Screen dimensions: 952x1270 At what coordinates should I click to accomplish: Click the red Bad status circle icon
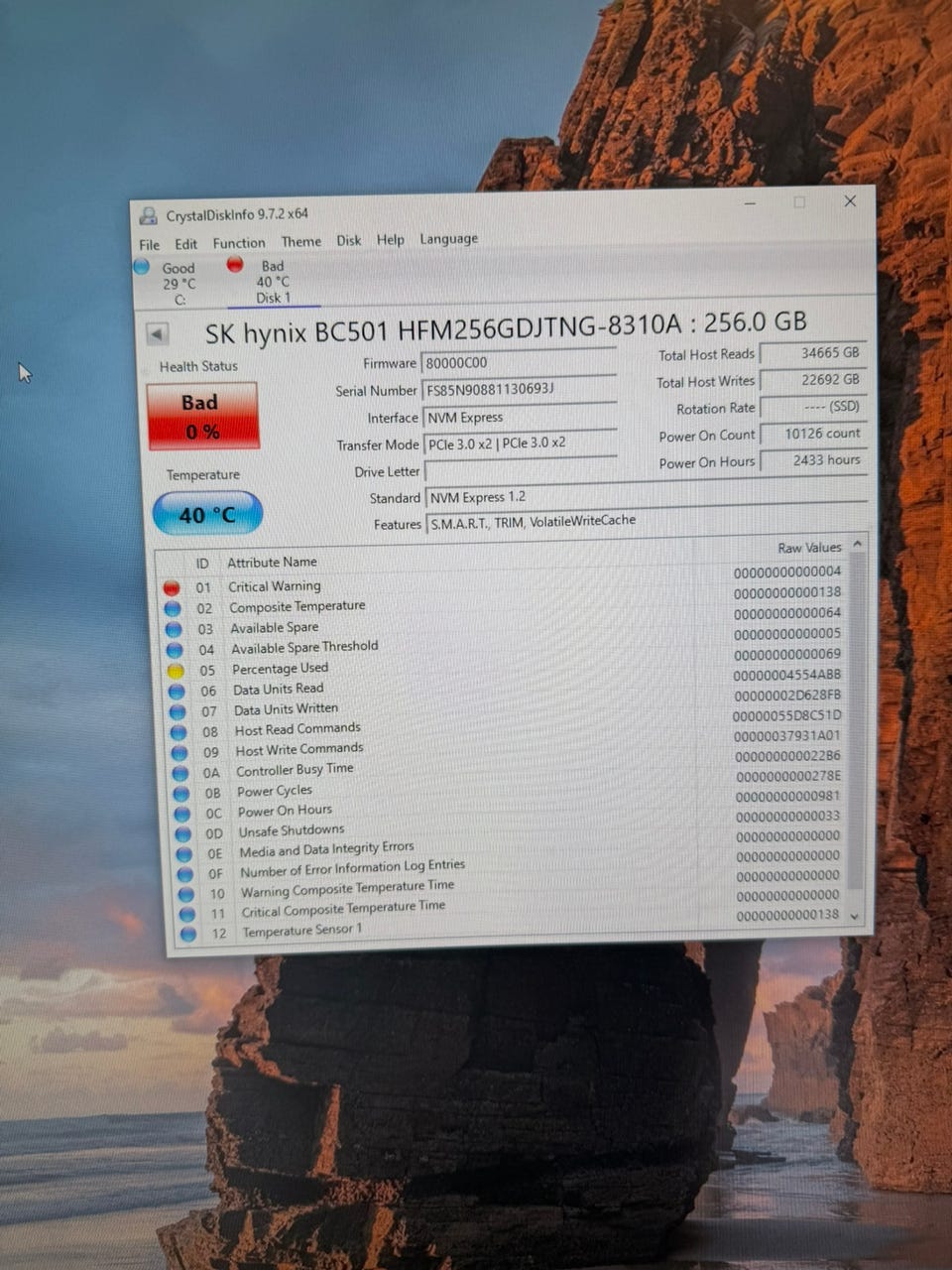pyautogui.click(x=235, y=264)
